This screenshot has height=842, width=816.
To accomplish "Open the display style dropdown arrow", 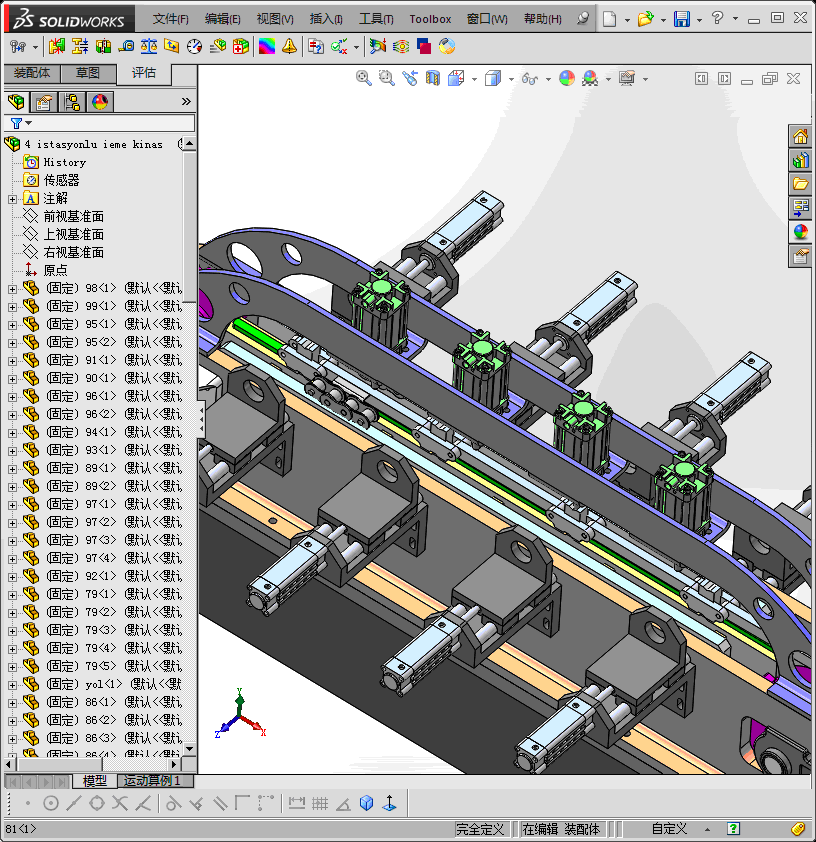I will (x=511, y=79).
